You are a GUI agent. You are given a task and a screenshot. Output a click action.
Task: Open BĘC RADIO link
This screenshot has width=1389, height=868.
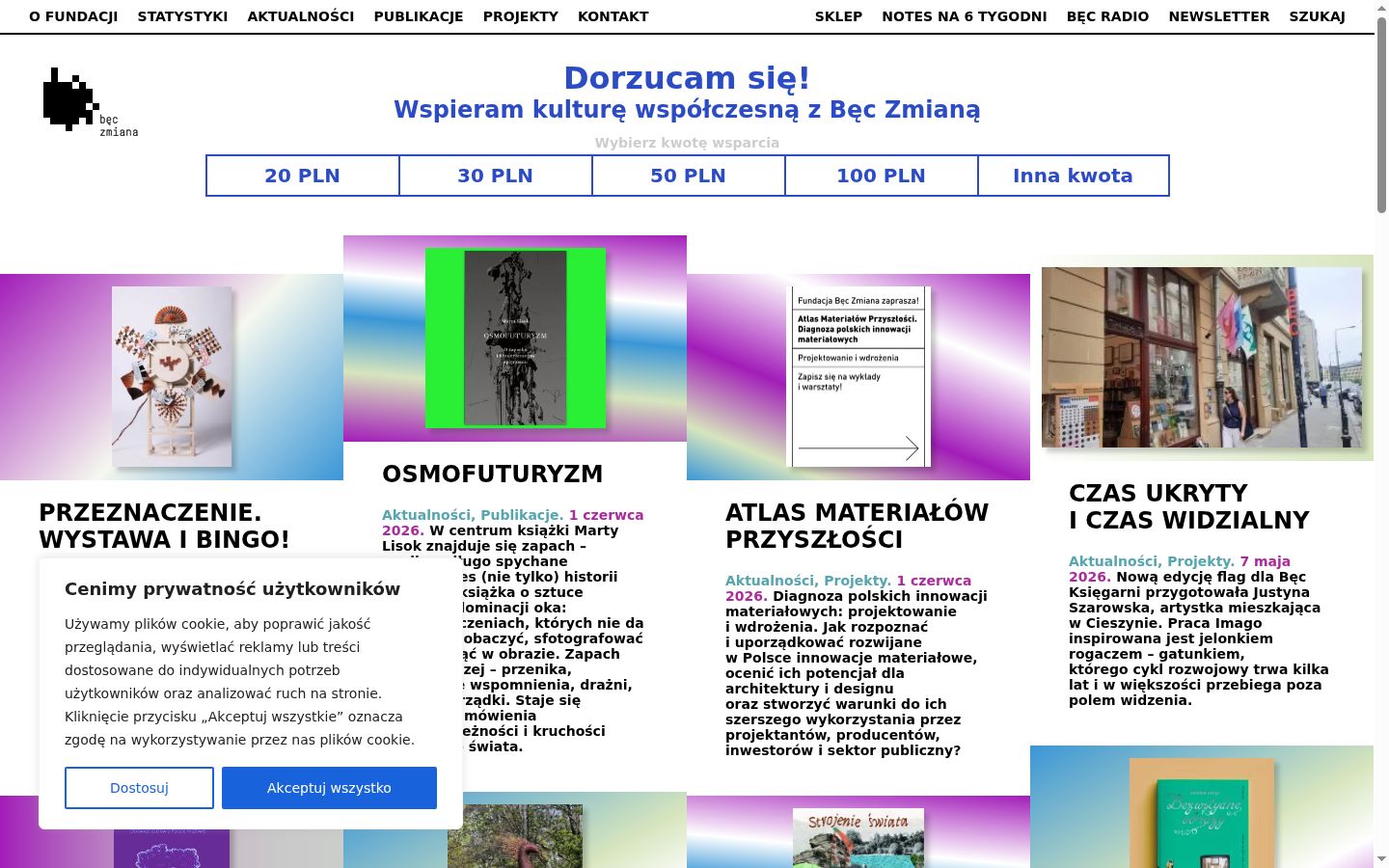1107,16
